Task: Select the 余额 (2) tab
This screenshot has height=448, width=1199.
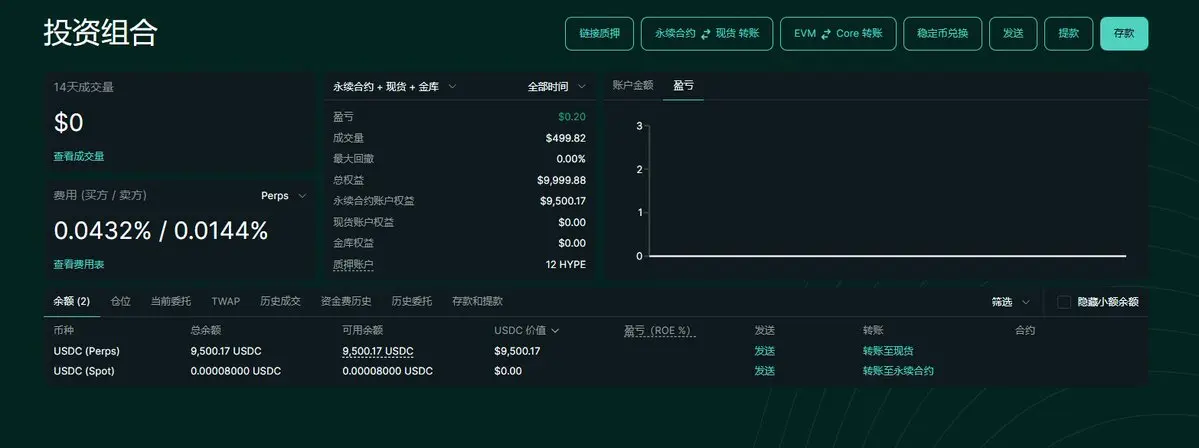Action: (72, 301)
